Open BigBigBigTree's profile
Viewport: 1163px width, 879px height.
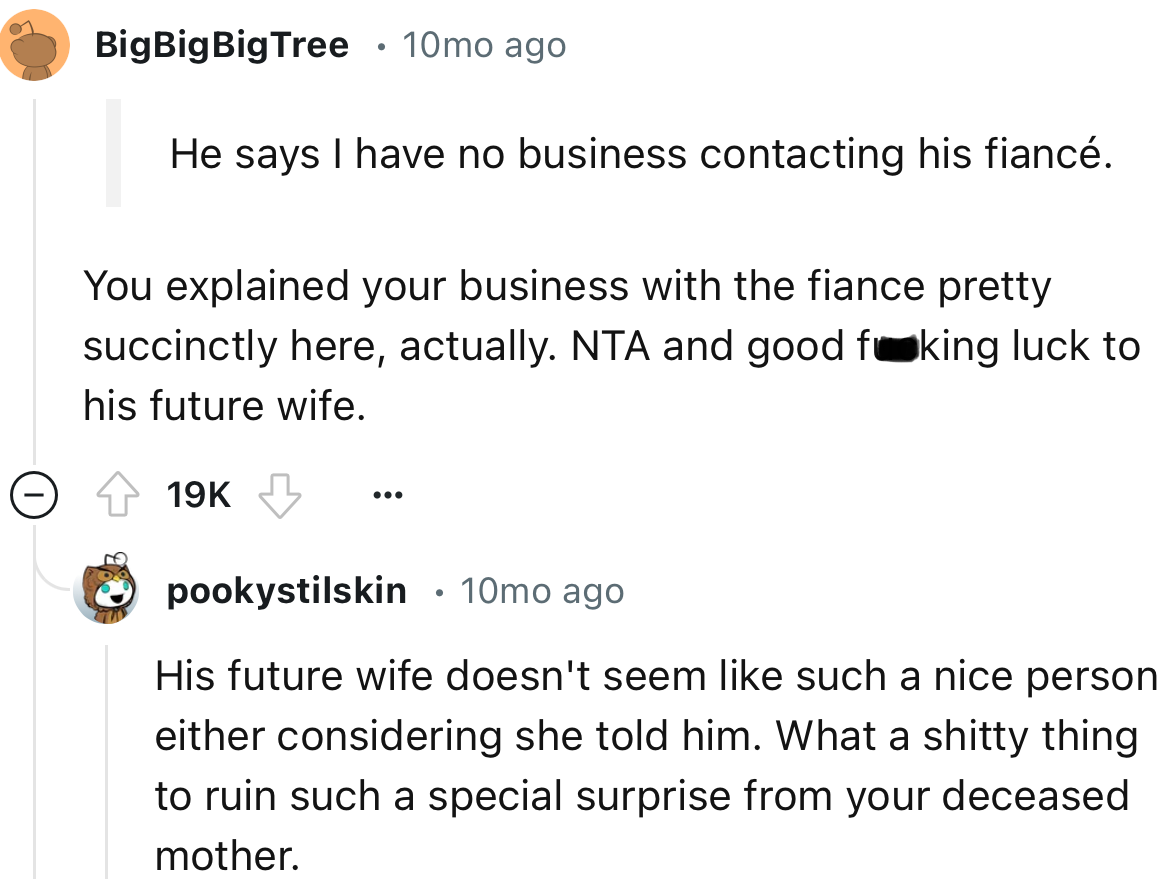click(x=222, y=44)
